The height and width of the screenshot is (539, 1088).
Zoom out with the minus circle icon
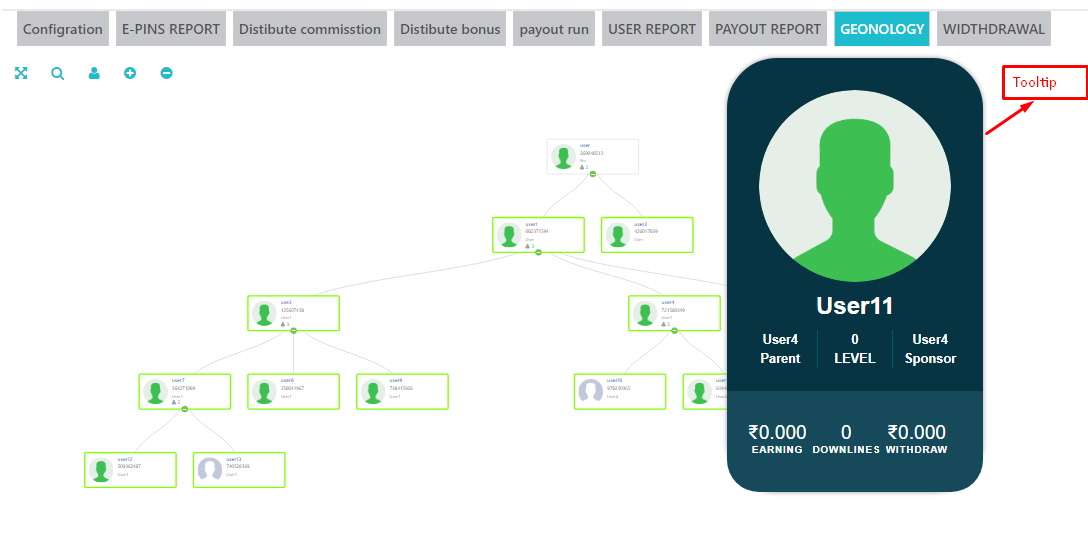pyautogui.click(x=166, y=73)
